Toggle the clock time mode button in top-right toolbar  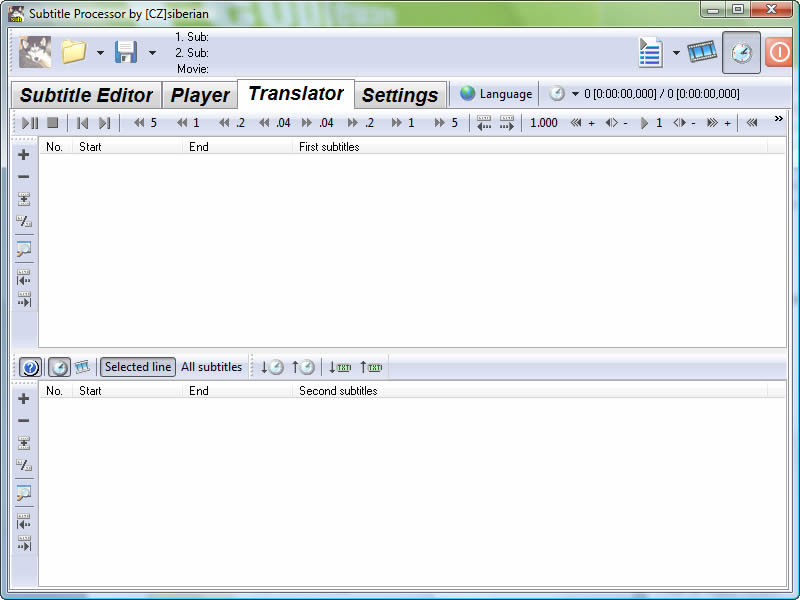[x=741, y=52]
